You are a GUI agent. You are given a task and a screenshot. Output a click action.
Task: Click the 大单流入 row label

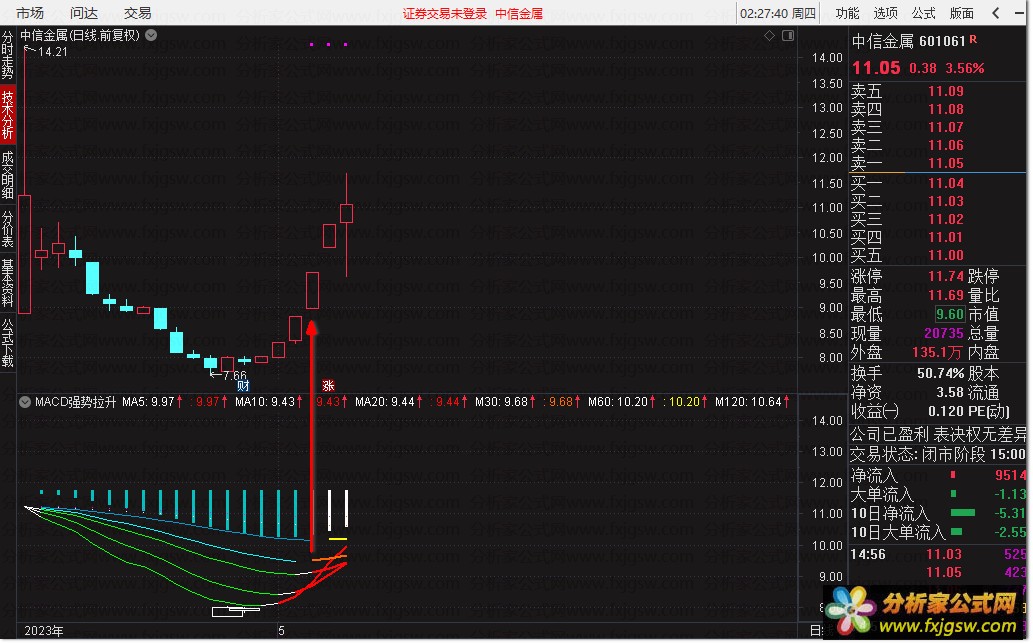point(882,493)
